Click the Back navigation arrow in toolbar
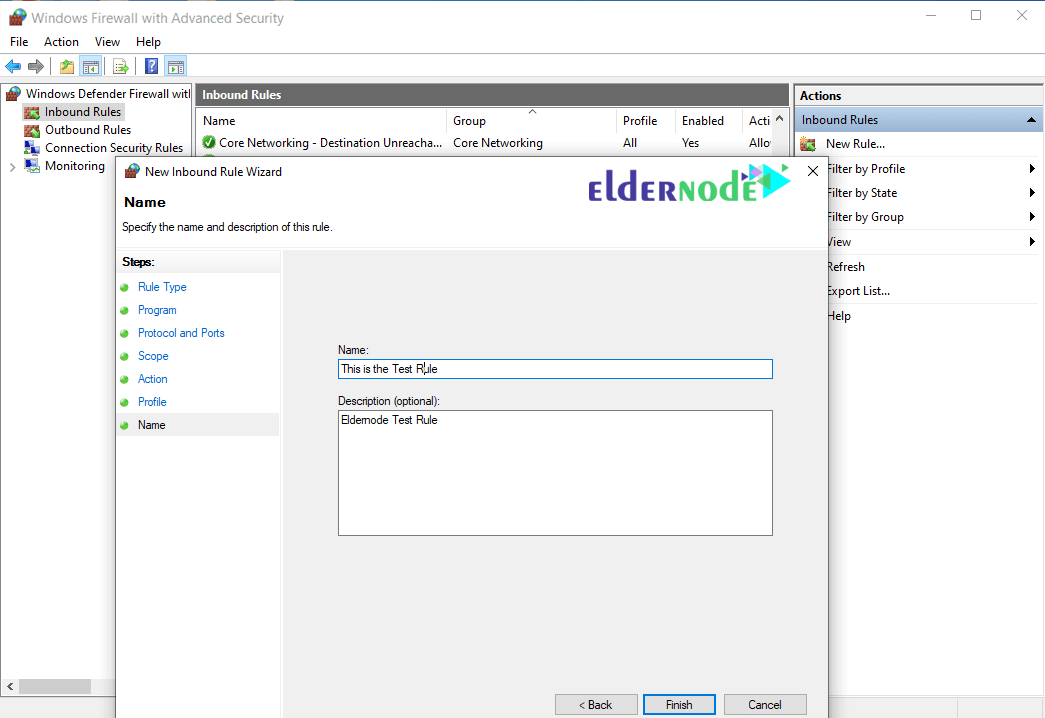Image resolution: width=1045 pixels, height=718 pixels. (x=13, y=66)
